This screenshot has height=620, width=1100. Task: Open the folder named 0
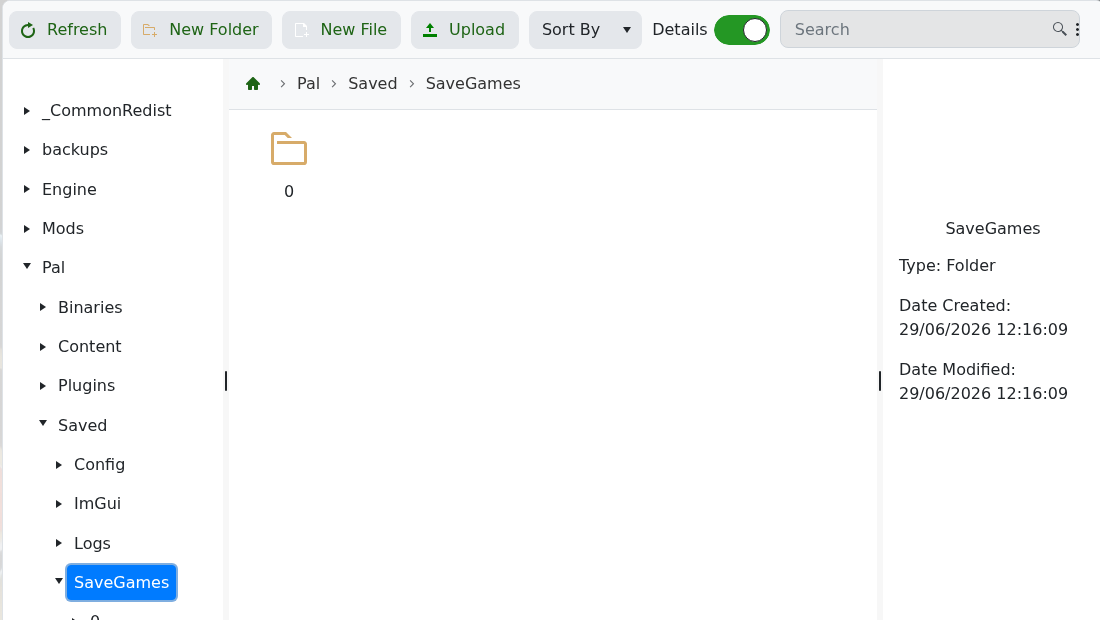point(289,165)
